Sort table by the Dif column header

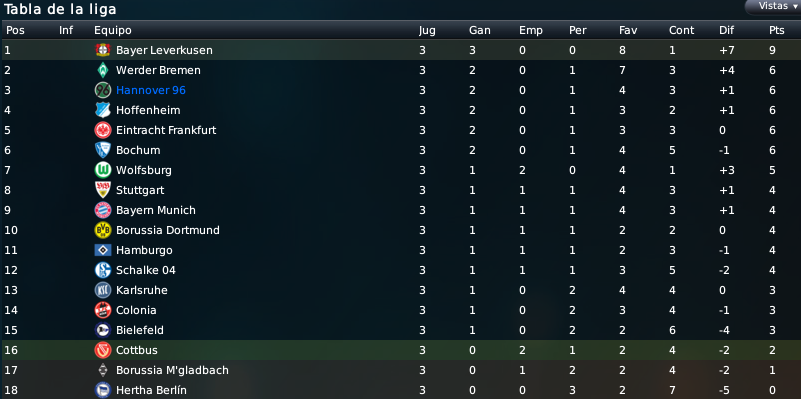pyautogui.click(x=726, y=30)
